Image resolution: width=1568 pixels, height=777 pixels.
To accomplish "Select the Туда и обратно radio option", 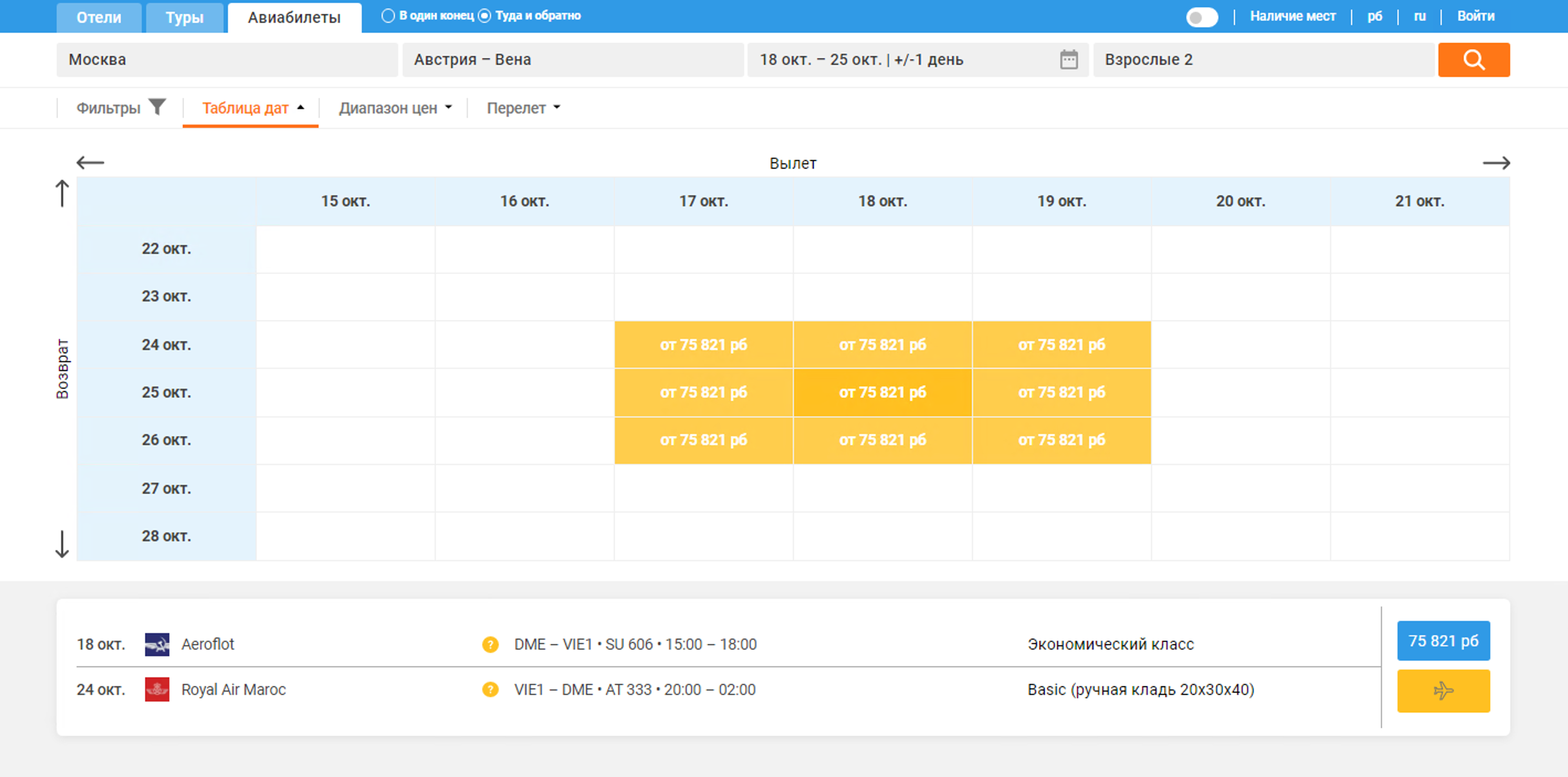I will pos(484,16).
